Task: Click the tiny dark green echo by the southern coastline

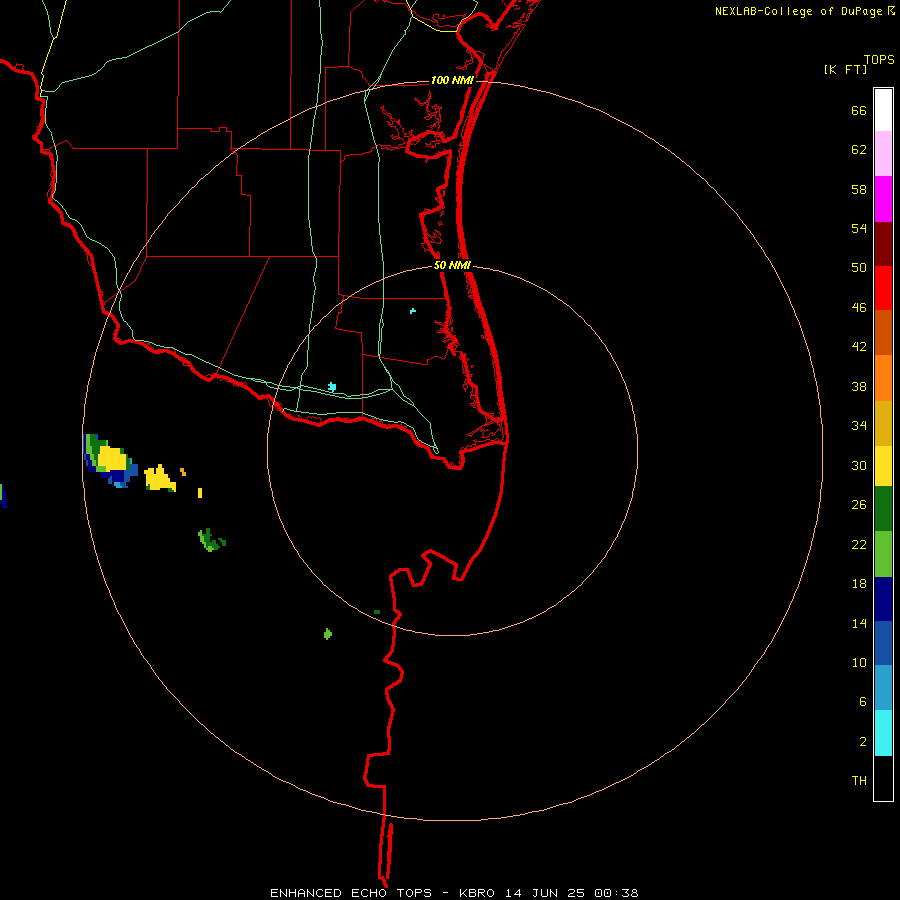Action: [377, 612]
